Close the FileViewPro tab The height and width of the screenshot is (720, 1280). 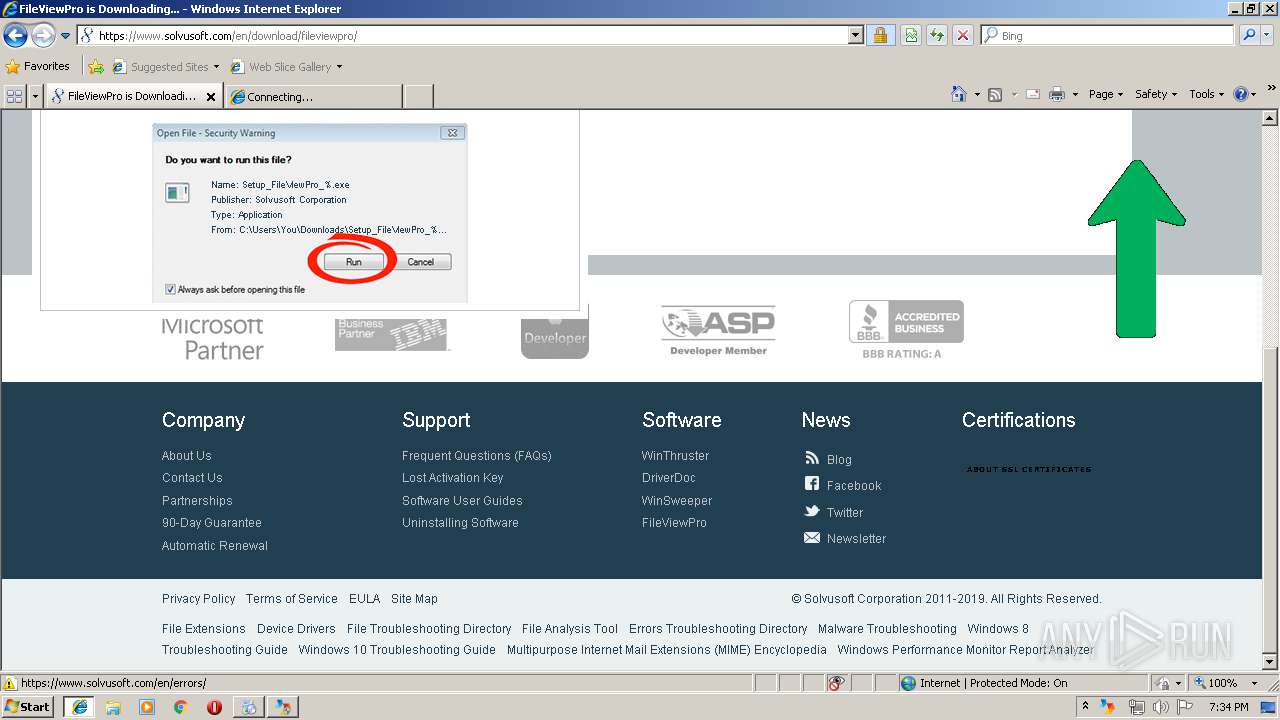point(211,97)
